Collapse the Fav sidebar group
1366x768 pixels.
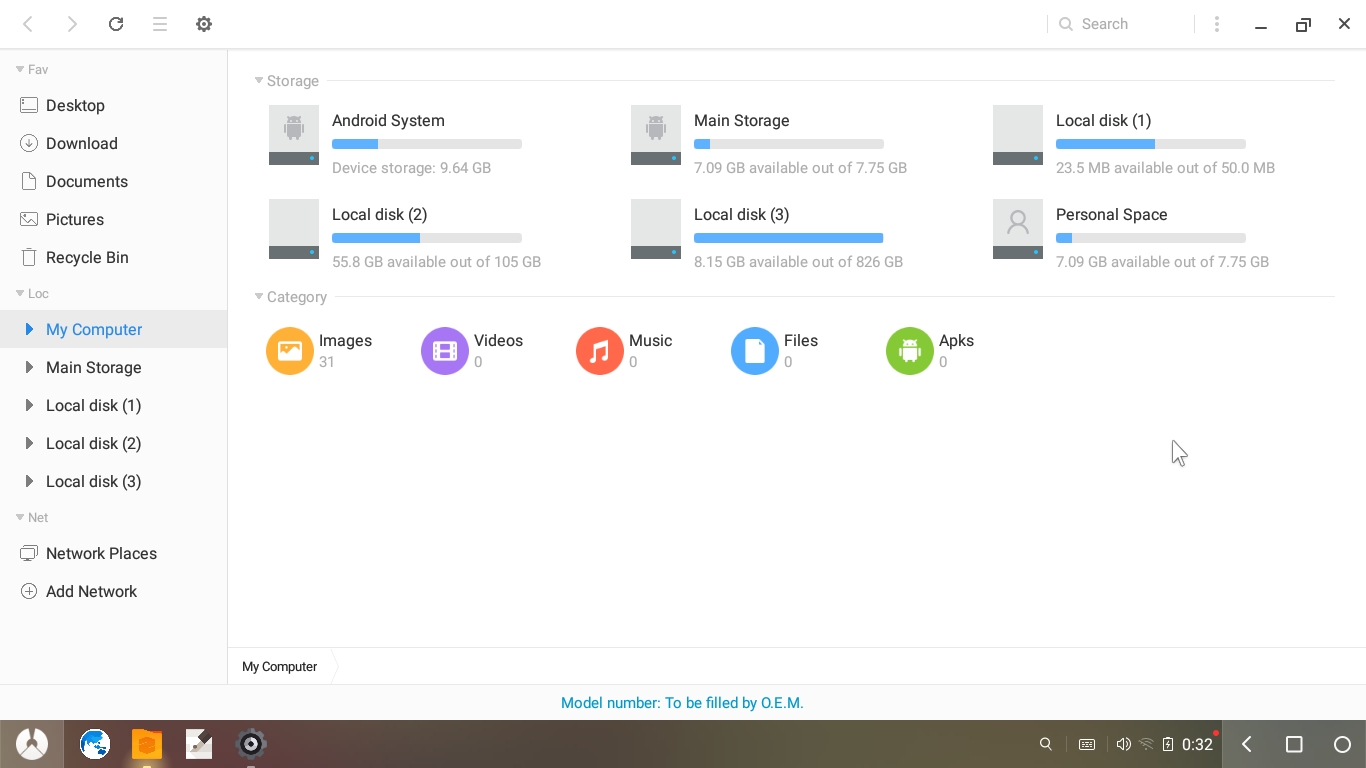[x=20, y=69]
